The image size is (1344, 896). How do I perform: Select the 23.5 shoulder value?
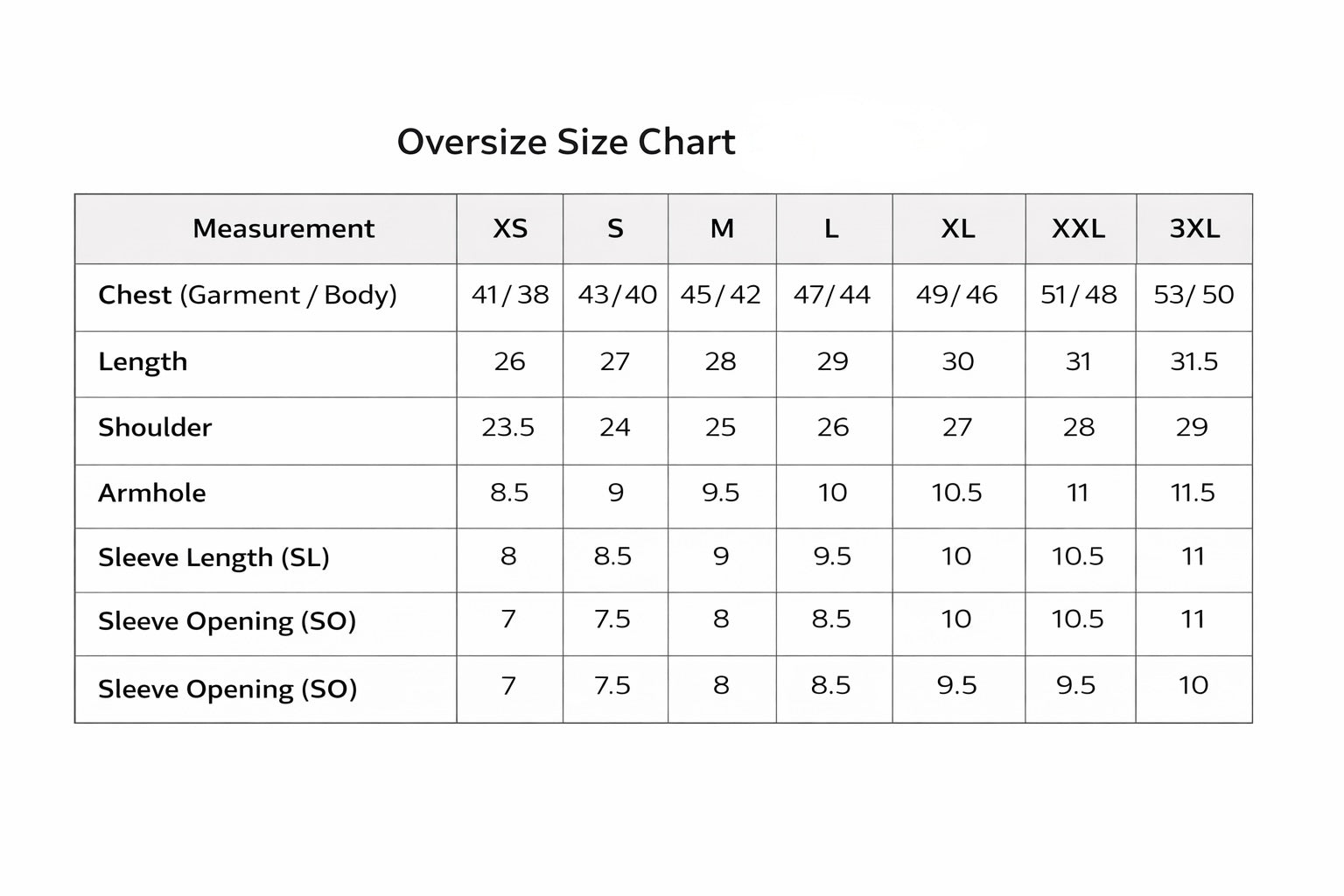click(x=508, y=427)
